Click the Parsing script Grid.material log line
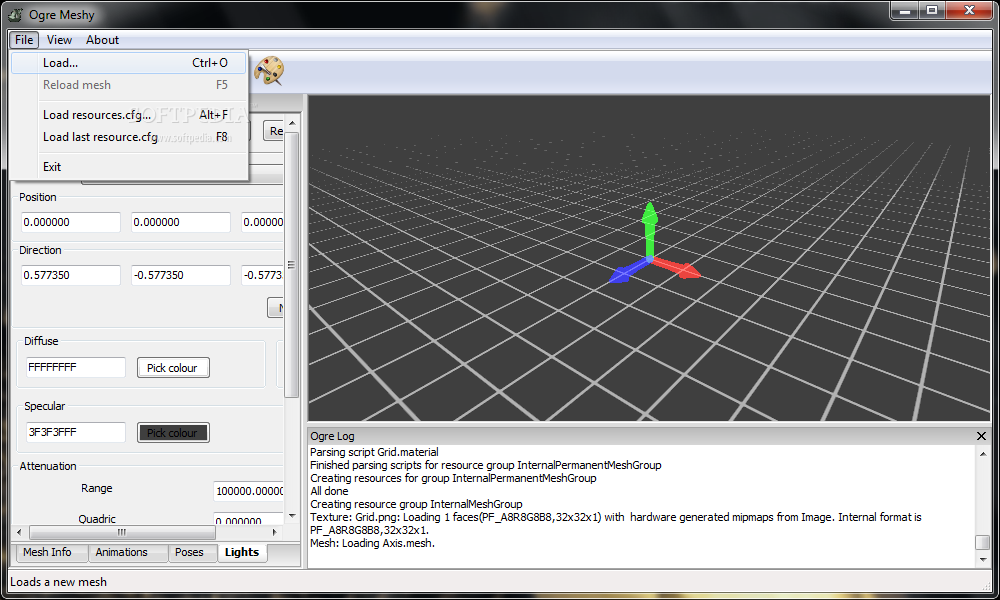Viewport: 1000px width, 600px height. (374, 452)
